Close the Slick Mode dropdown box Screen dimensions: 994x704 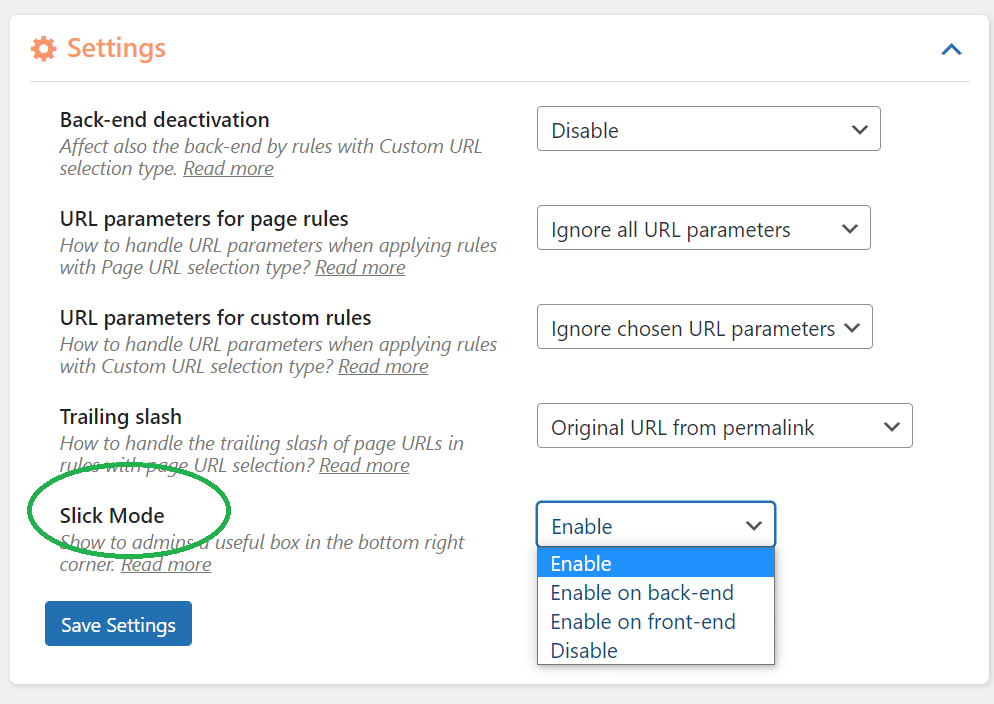[655, 525]
